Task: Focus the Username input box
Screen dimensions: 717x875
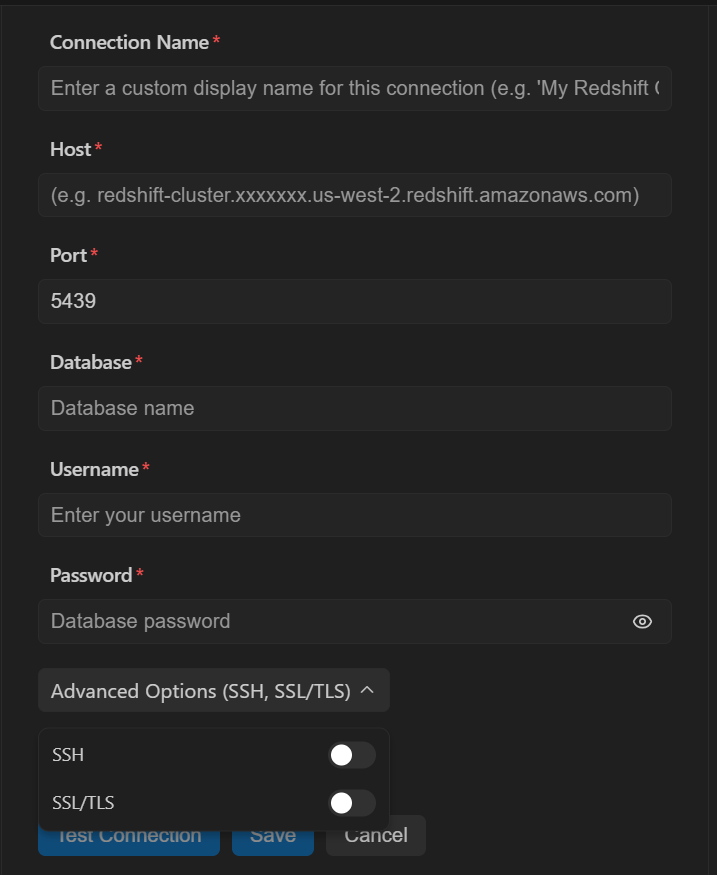Action: coord(355,515)
